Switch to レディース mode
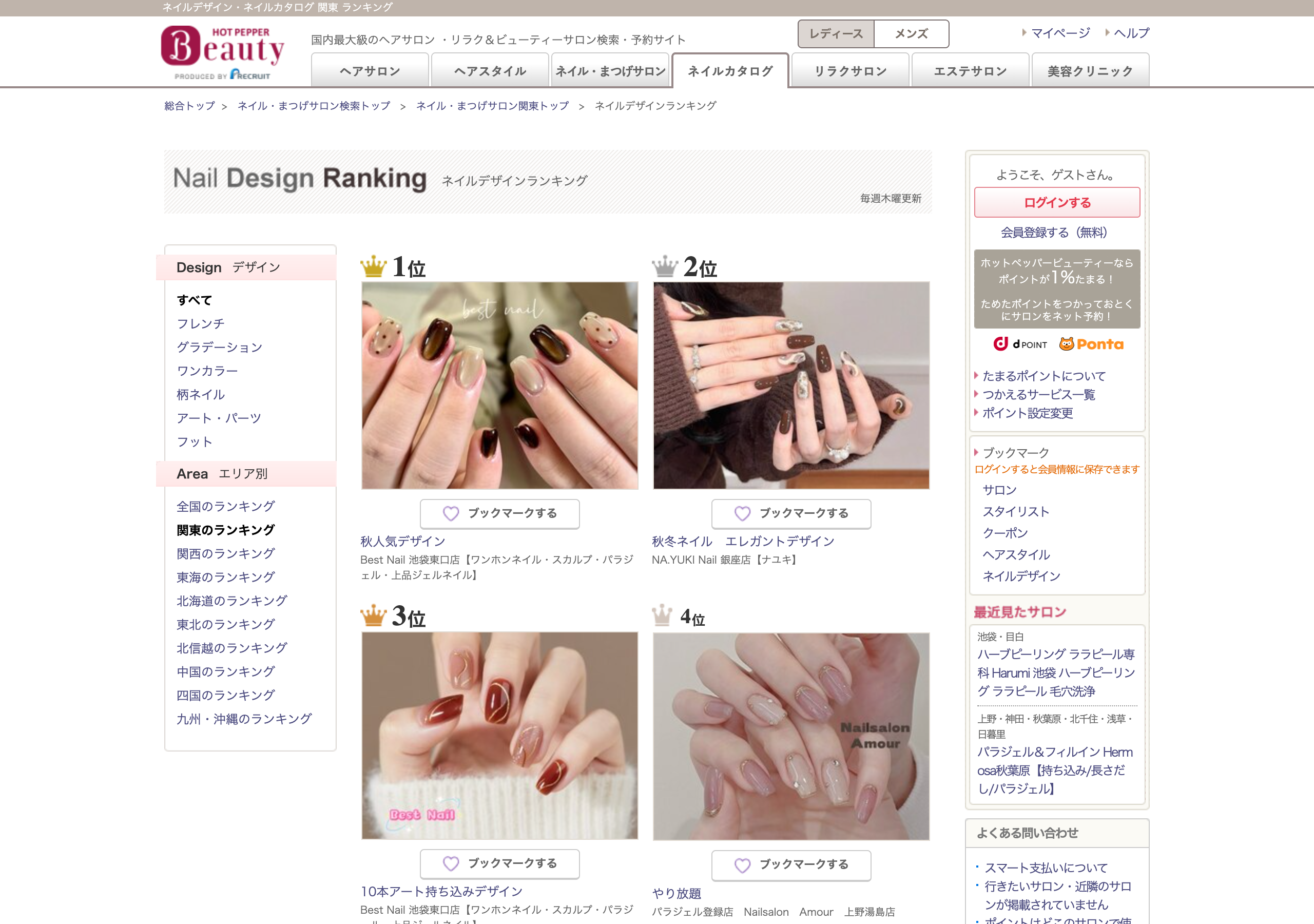Screen dimensions: 1314x924 pos(836,34)
